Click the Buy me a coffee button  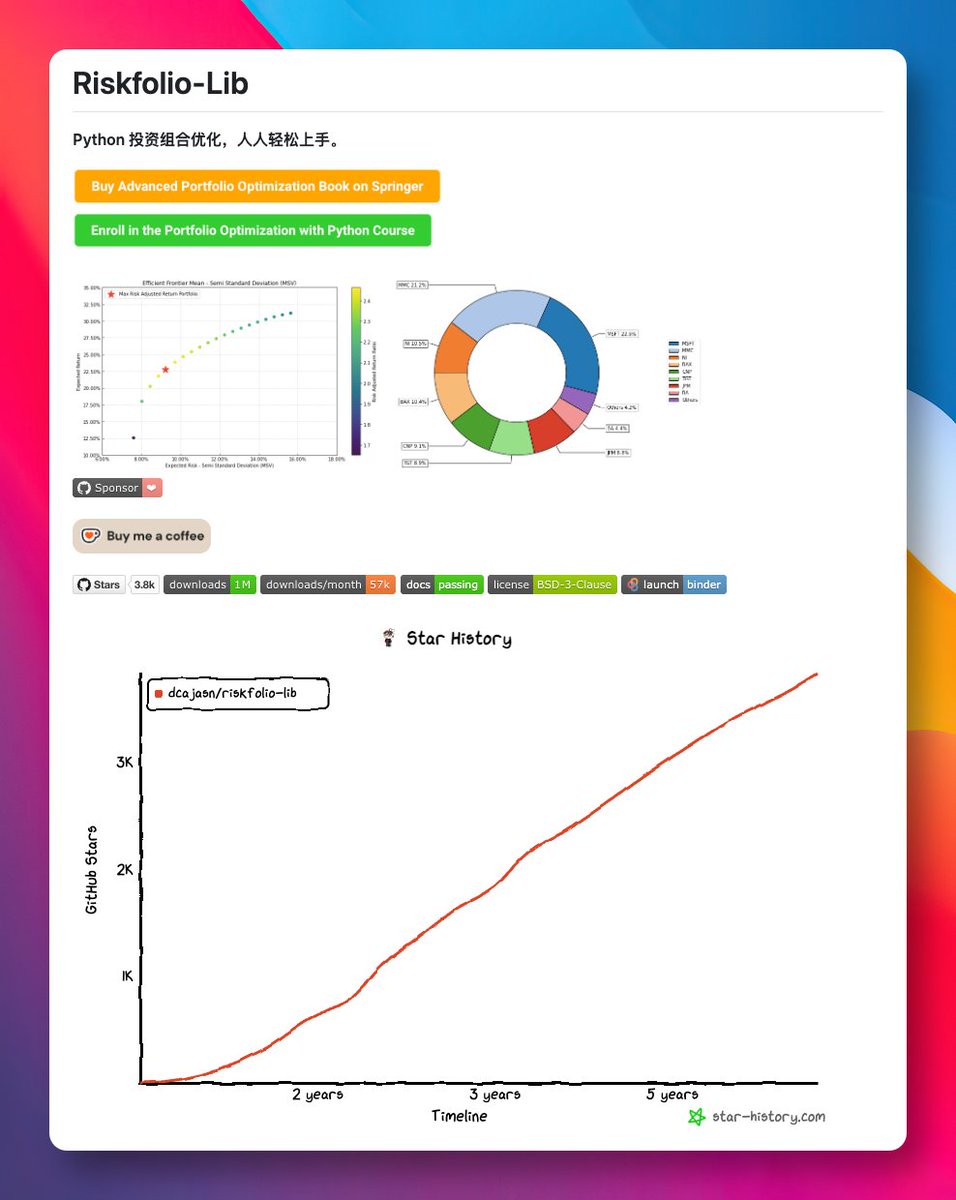coord(142,536)
